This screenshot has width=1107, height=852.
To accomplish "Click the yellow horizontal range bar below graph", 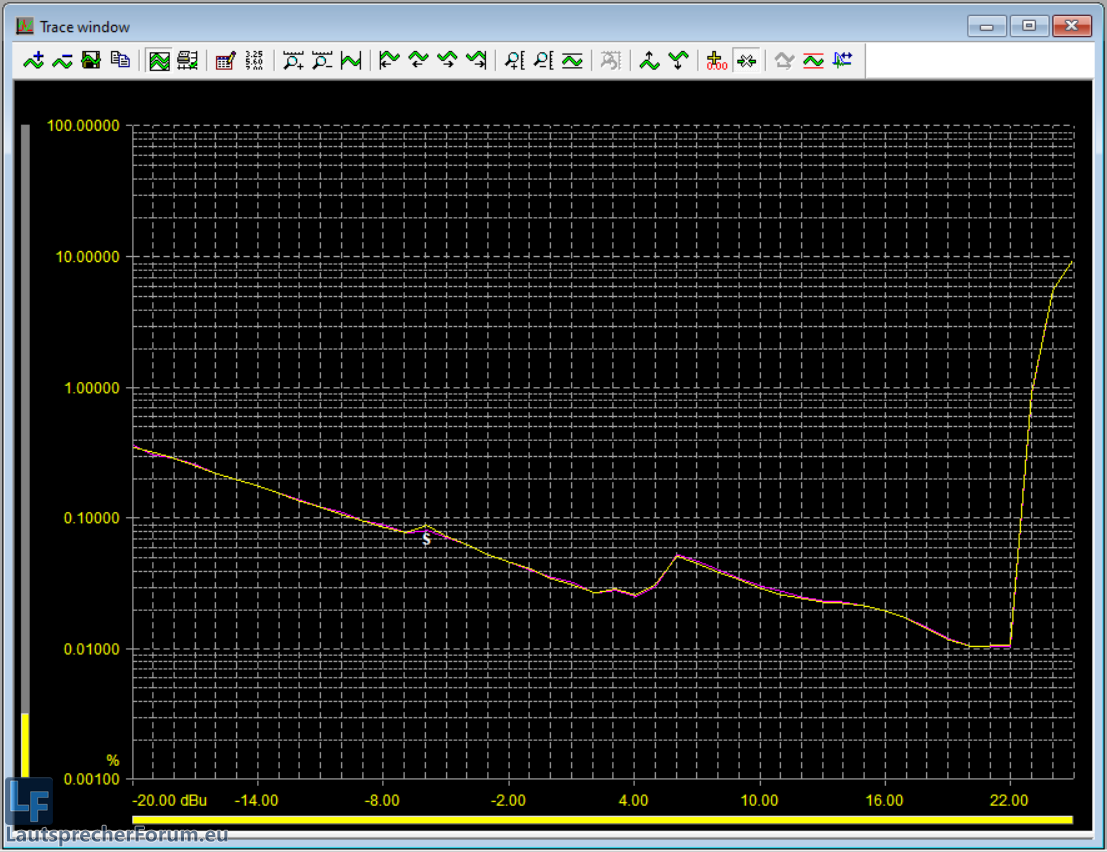I will (x=602, y=820).
